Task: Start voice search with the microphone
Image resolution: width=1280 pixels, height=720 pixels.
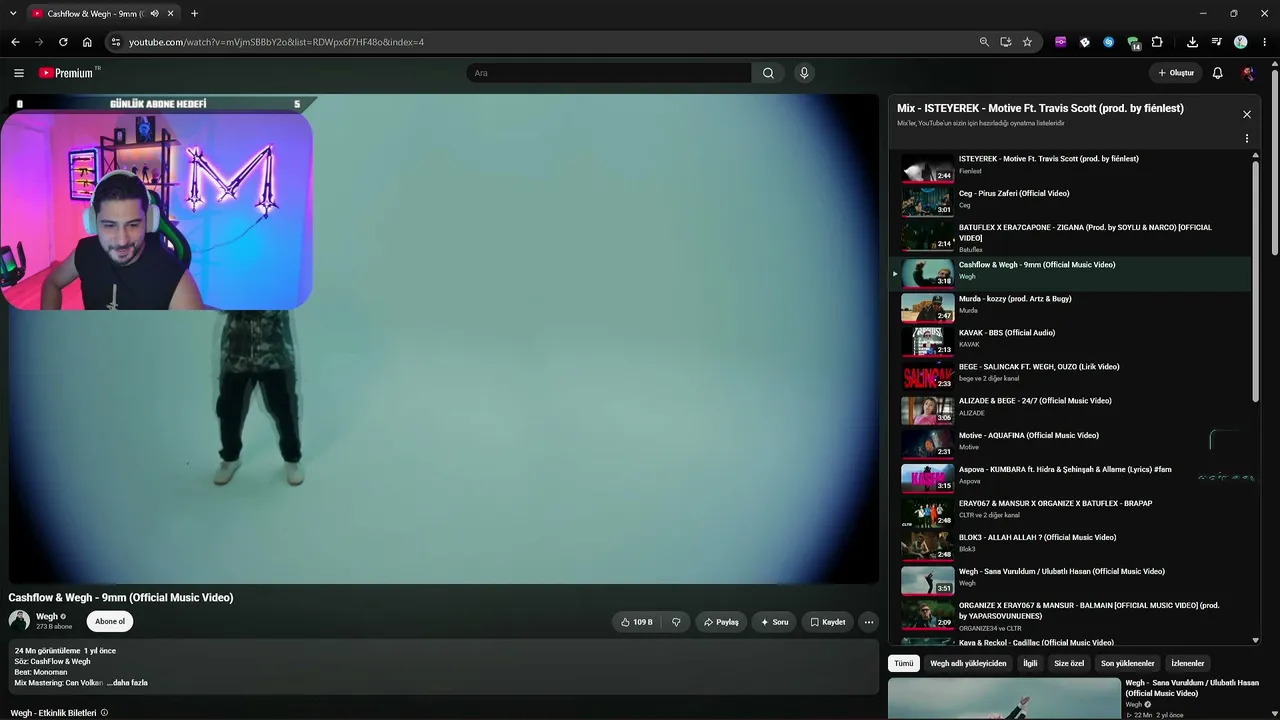Action: click(804, 73)
